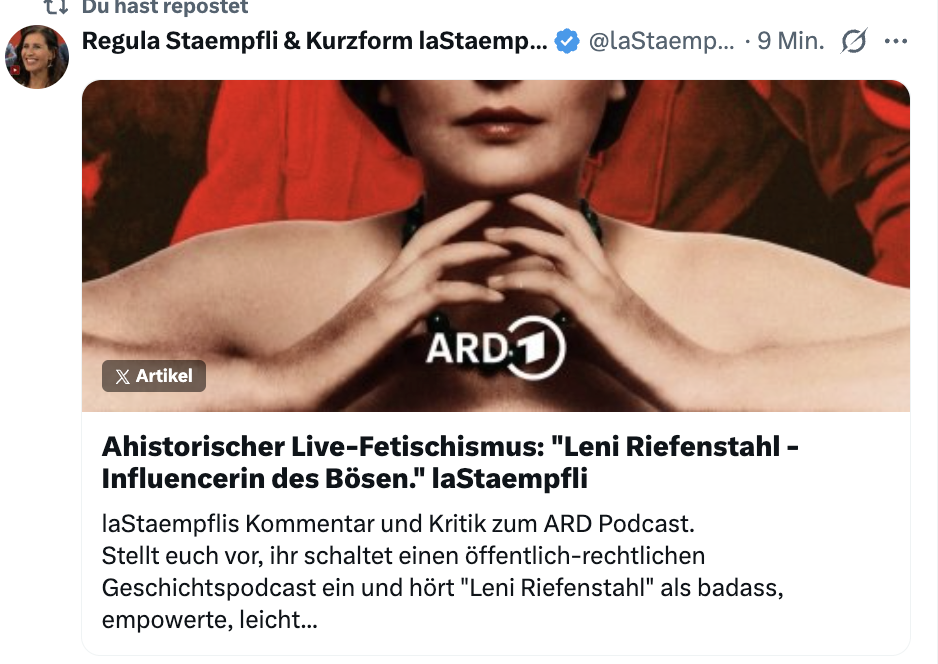Viewport: 938px width, 664px height.
Task: Click the 'Stellt euch vor' sentence in preview
Action: pos(403,556)
